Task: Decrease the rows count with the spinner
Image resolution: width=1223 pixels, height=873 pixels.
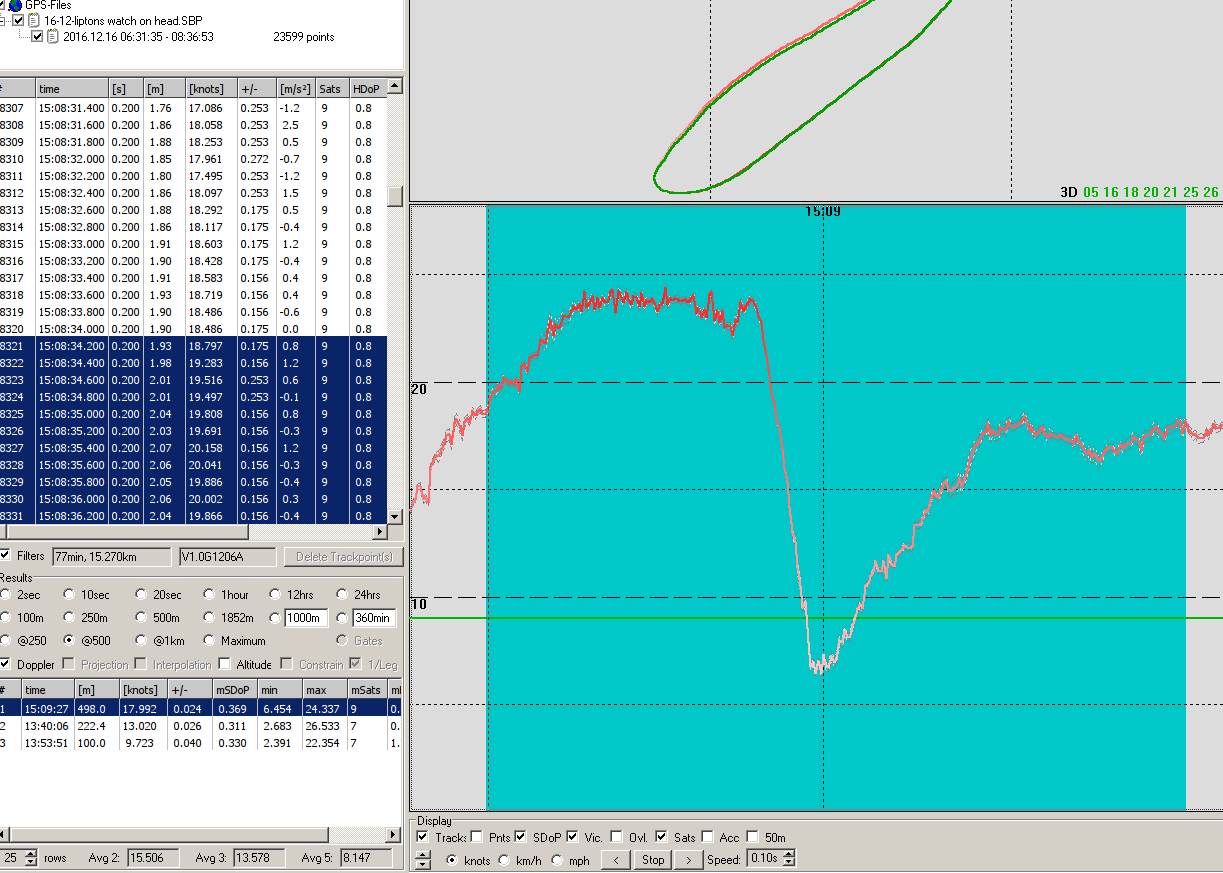Action: (30, 862)
